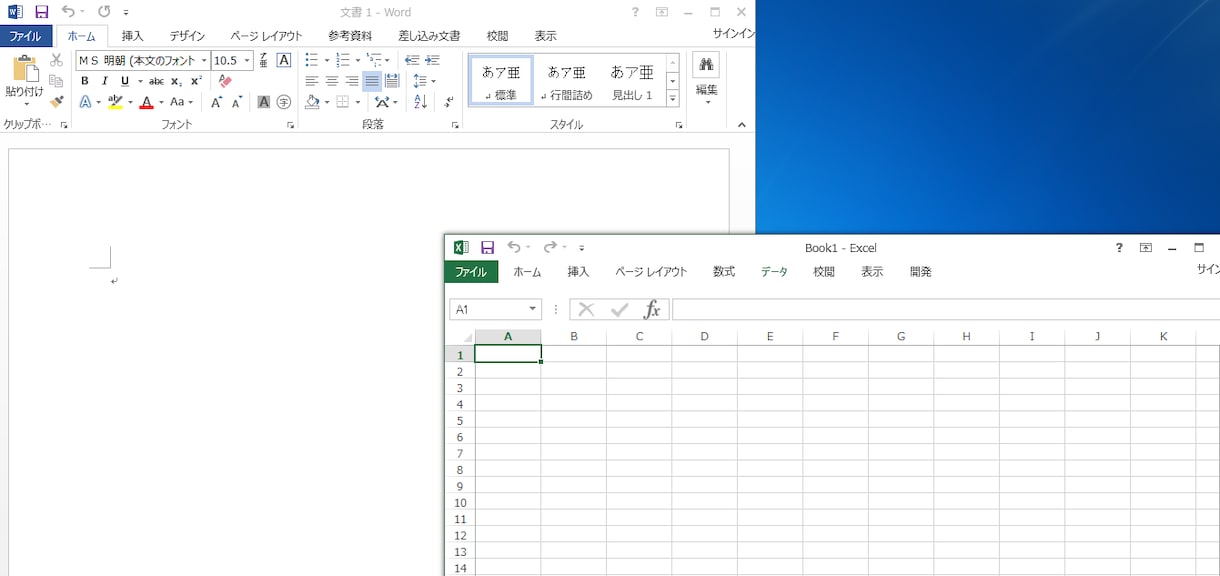Click the Decrease Indent icon
Image resolution: width=1220 pixels, height=576 pixels.
click(412, 60)
